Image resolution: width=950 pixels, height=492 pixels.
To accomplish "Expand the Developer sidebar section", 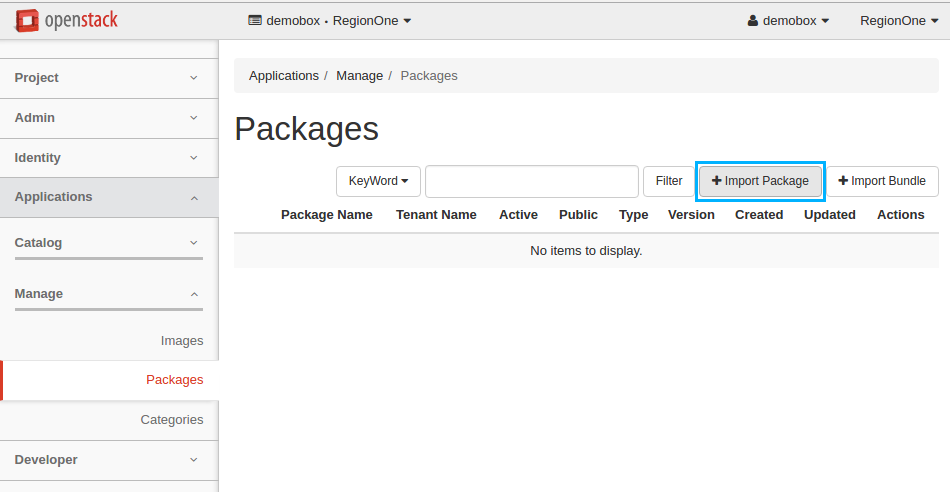I will (108, 460).
